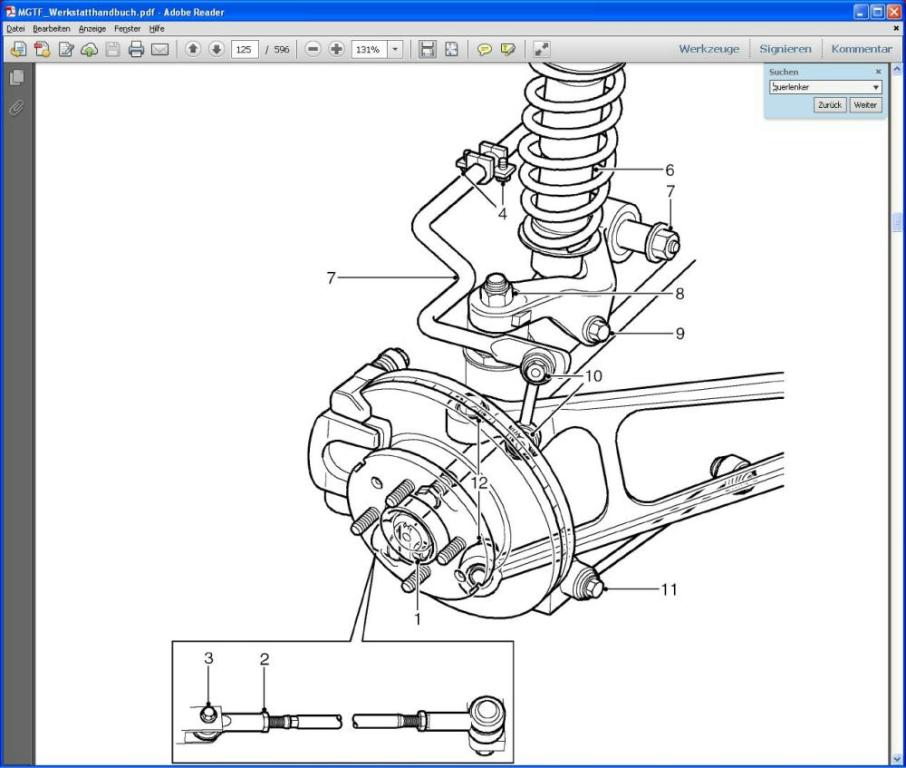Screen dimensions: 906x768
Task: Click the page number input field
Action: click(245, 49)
